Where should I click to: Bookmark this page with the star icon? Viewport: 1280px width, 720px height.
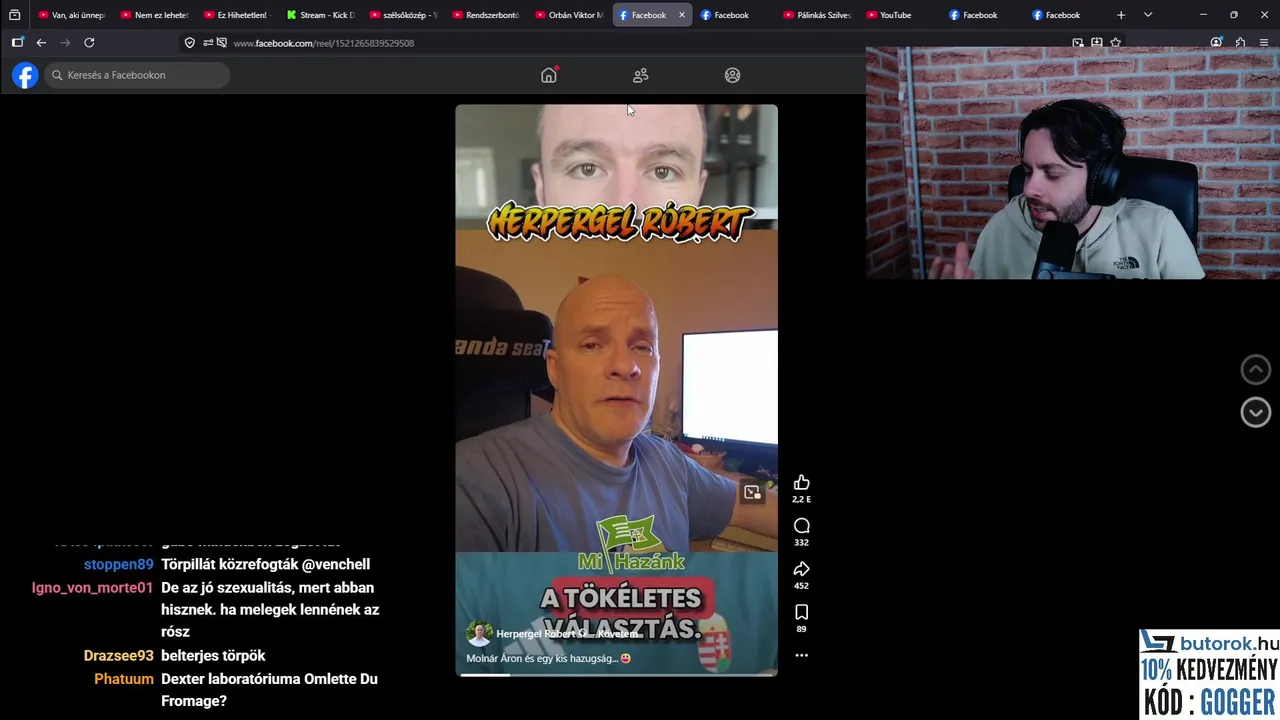click(x=1115, y=43)
